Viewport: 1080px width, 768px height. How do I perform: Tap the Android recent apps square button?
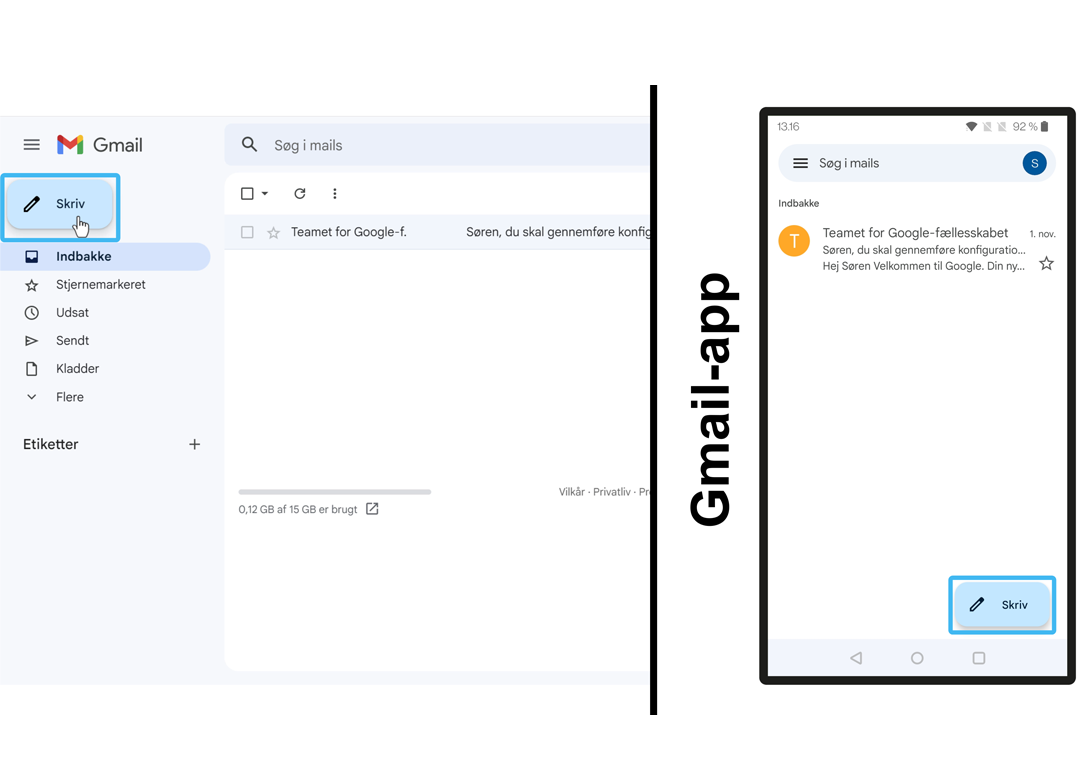[979, 658]
